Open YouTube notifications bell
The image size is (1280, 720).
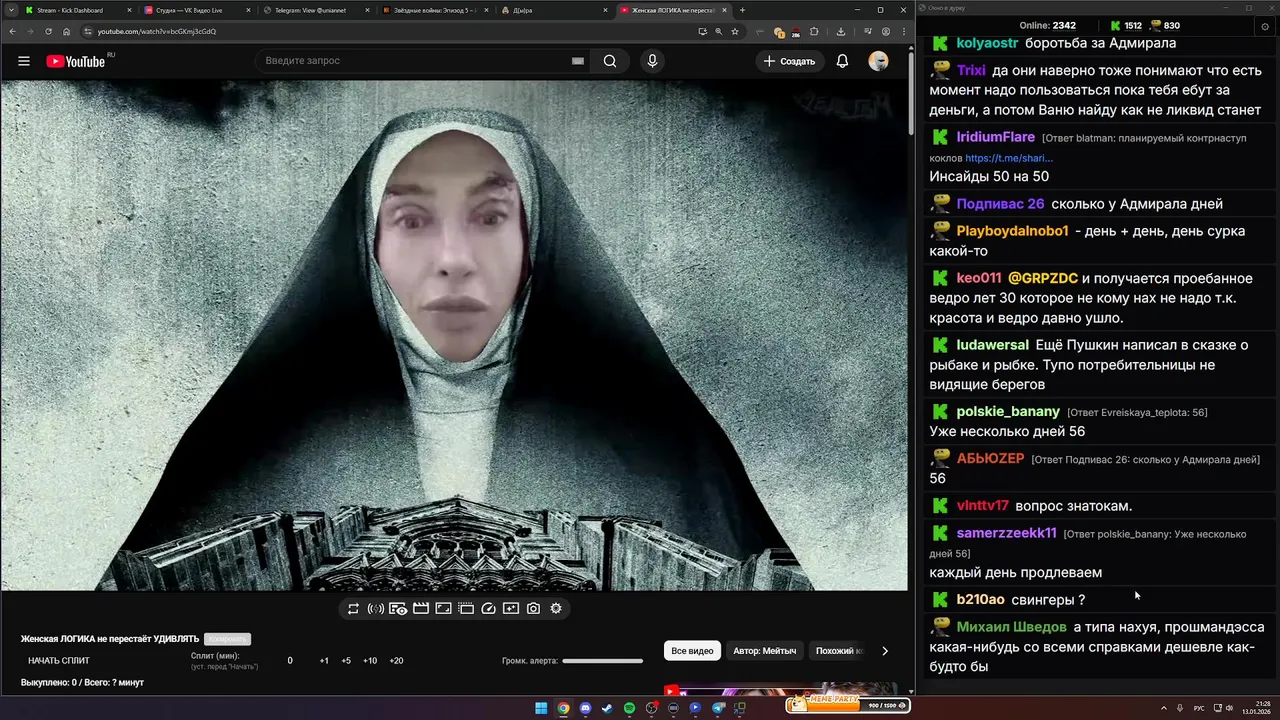click(x=842, y=61)
